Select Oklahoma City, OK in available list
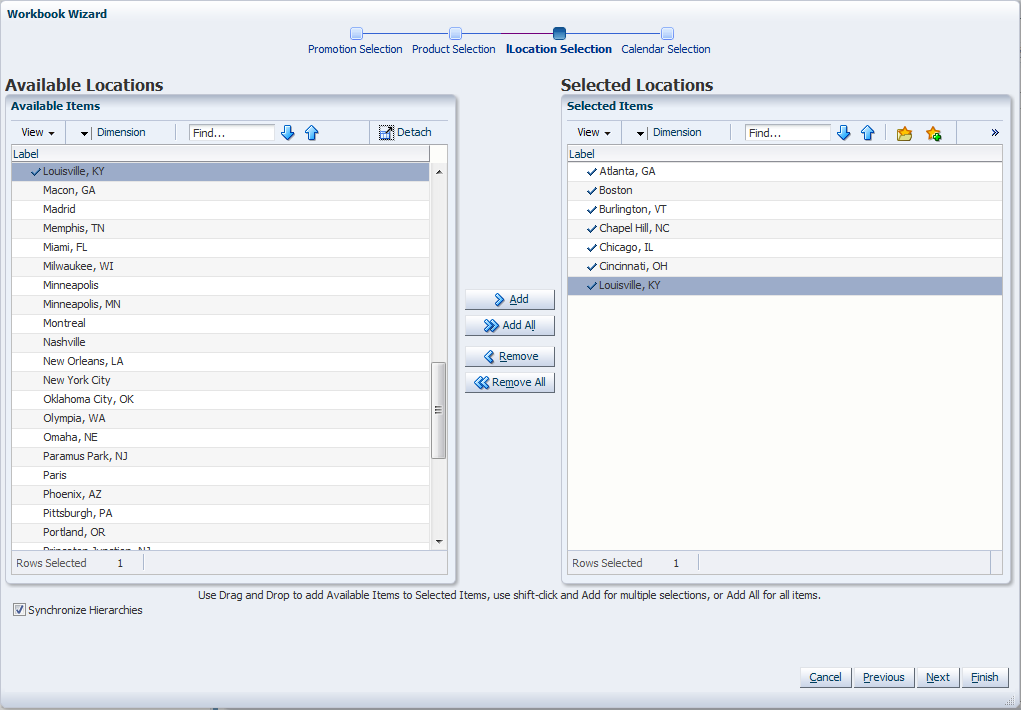The height and width of the screenshot is (710, 1021). [220, 399]
